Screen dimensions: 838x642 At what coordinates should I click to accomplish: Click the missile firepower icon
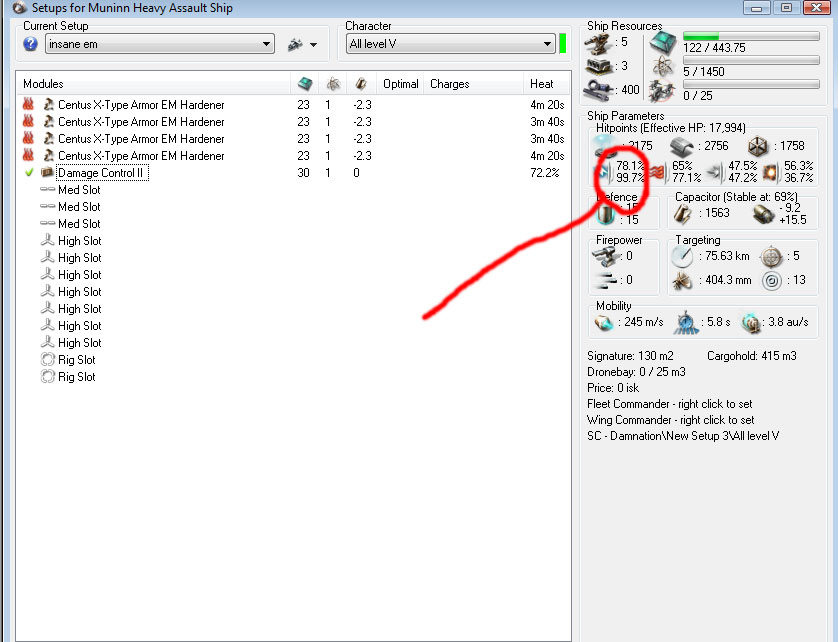coord(606,280)
